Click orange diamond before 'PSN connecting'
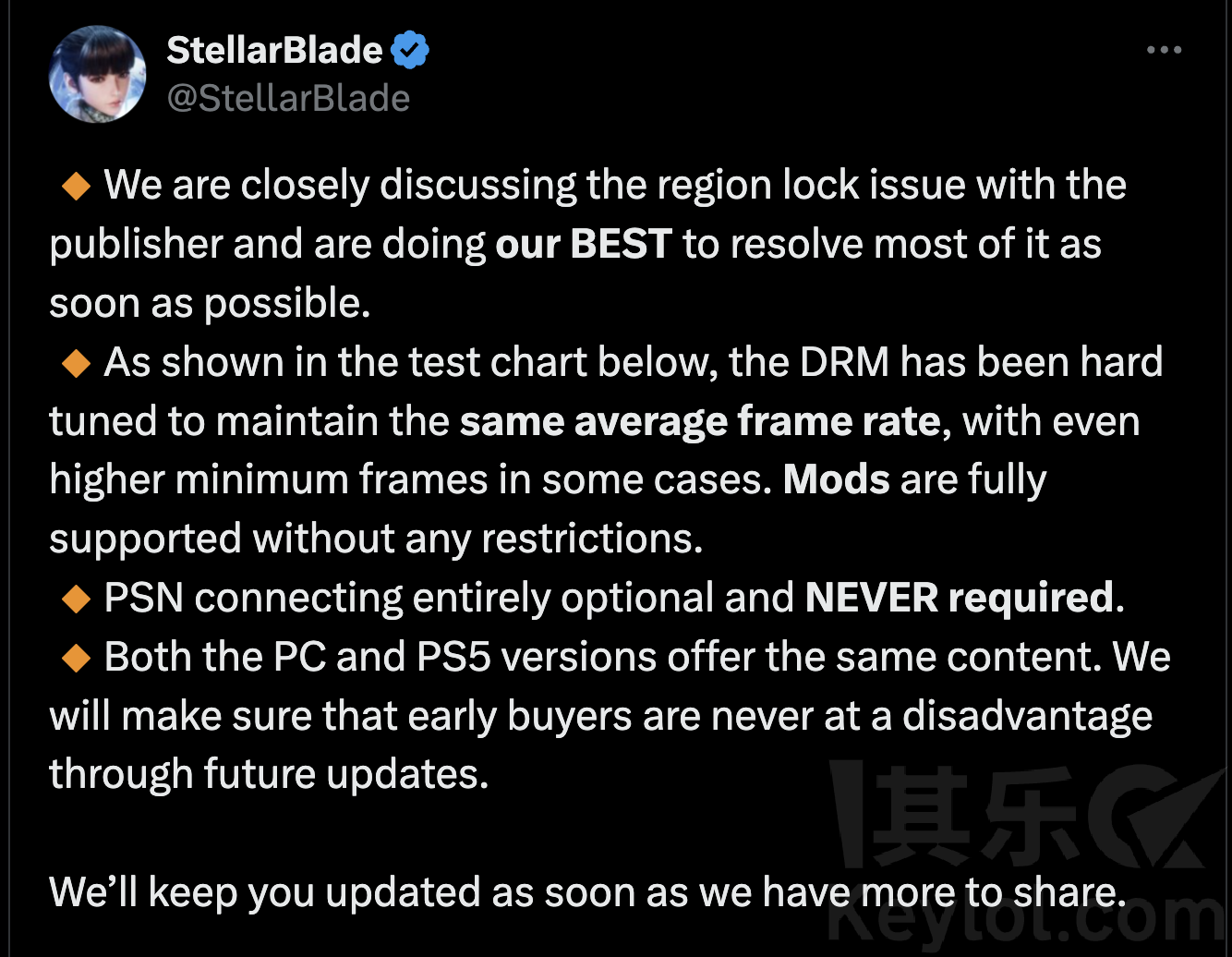The image size is (1232, 957). point(76,600)
